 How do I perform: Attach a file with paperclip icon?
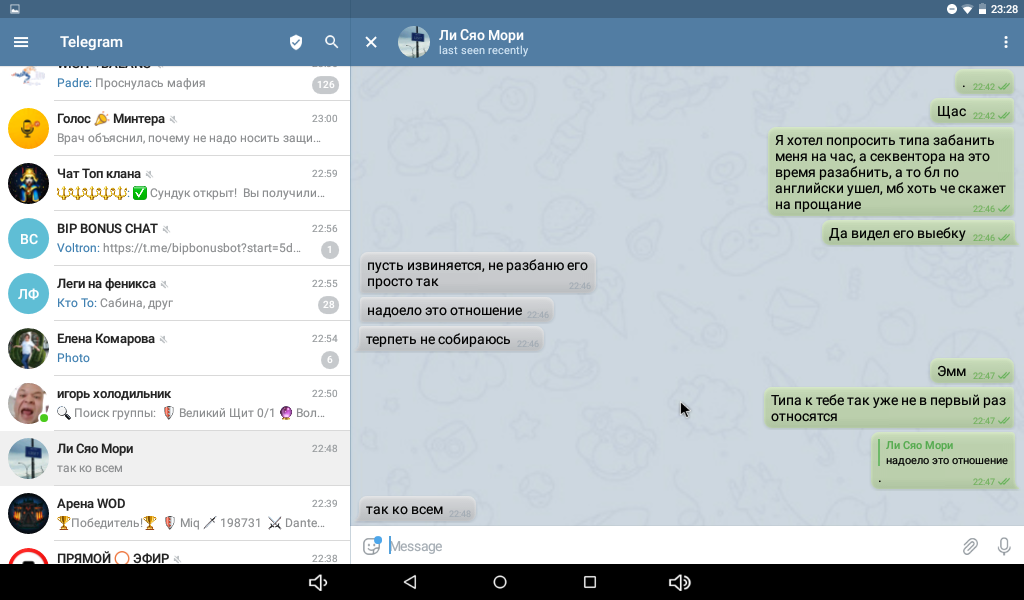[970, 546]
